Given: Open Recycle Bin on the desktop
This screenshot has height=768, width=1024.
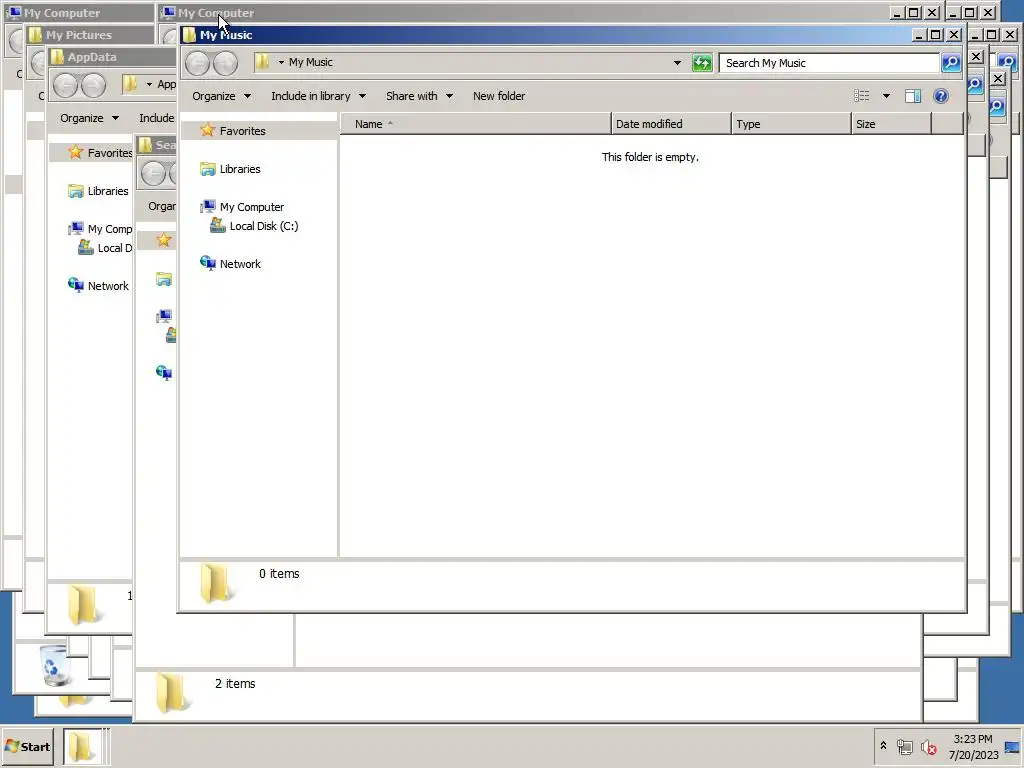Looking at the screenshot, I should [x=54, y=665].
